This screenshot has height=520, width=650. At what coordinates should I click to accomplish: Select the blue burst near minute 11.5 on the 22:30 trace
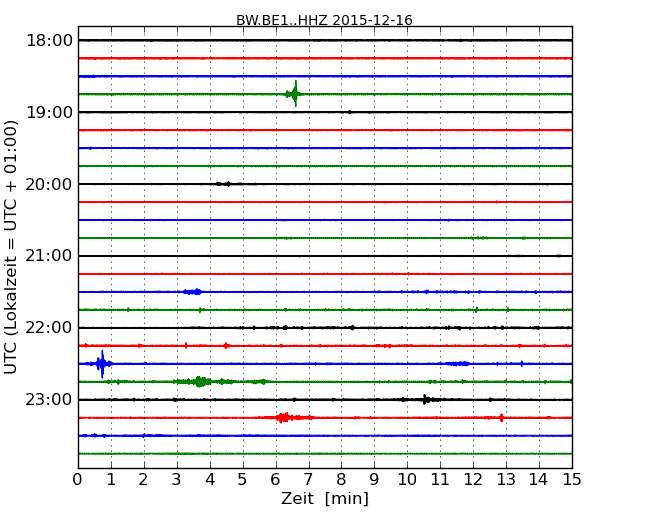(458, 364)
